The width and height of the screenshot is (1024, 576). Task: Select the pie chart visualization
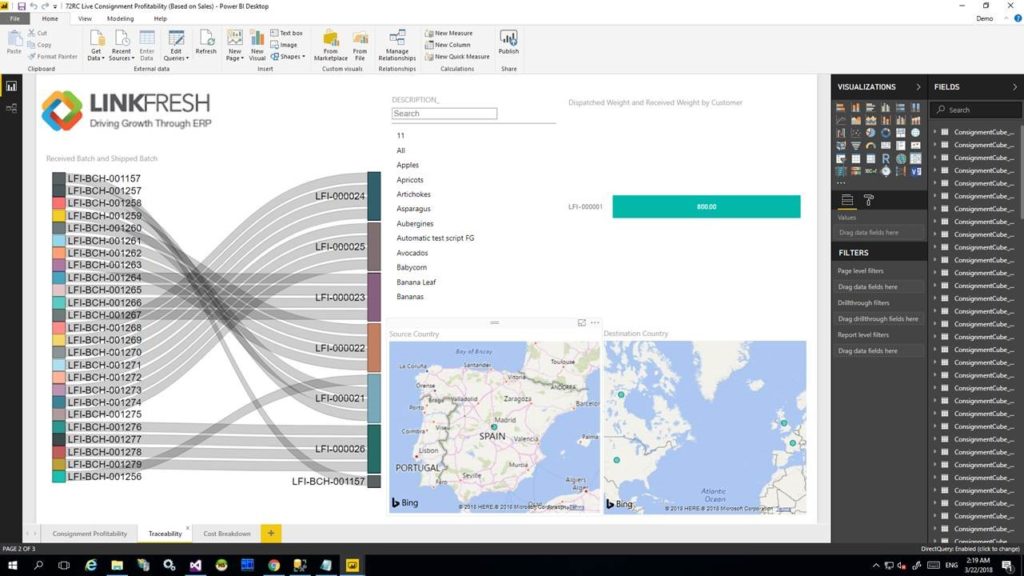[871, 133]
